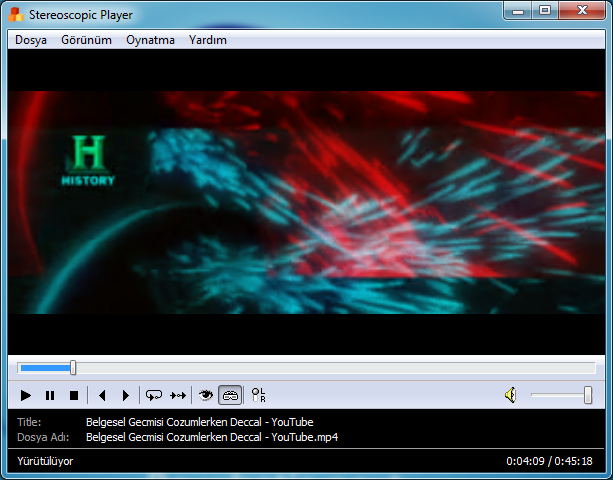Image resolution: width=613 pixels, height=480 pixels.
Task: Mute audio with the speaker icon
Action: click(510, 396)
